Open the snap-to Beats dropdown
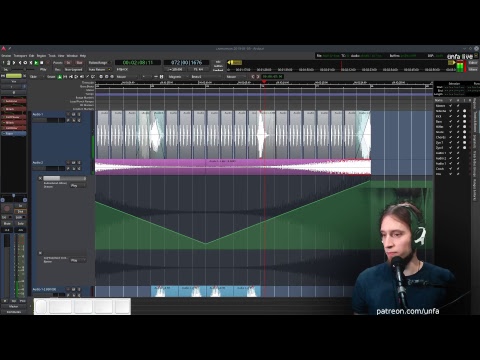Viewport: 480px width, 360px height. coord(206,77)
